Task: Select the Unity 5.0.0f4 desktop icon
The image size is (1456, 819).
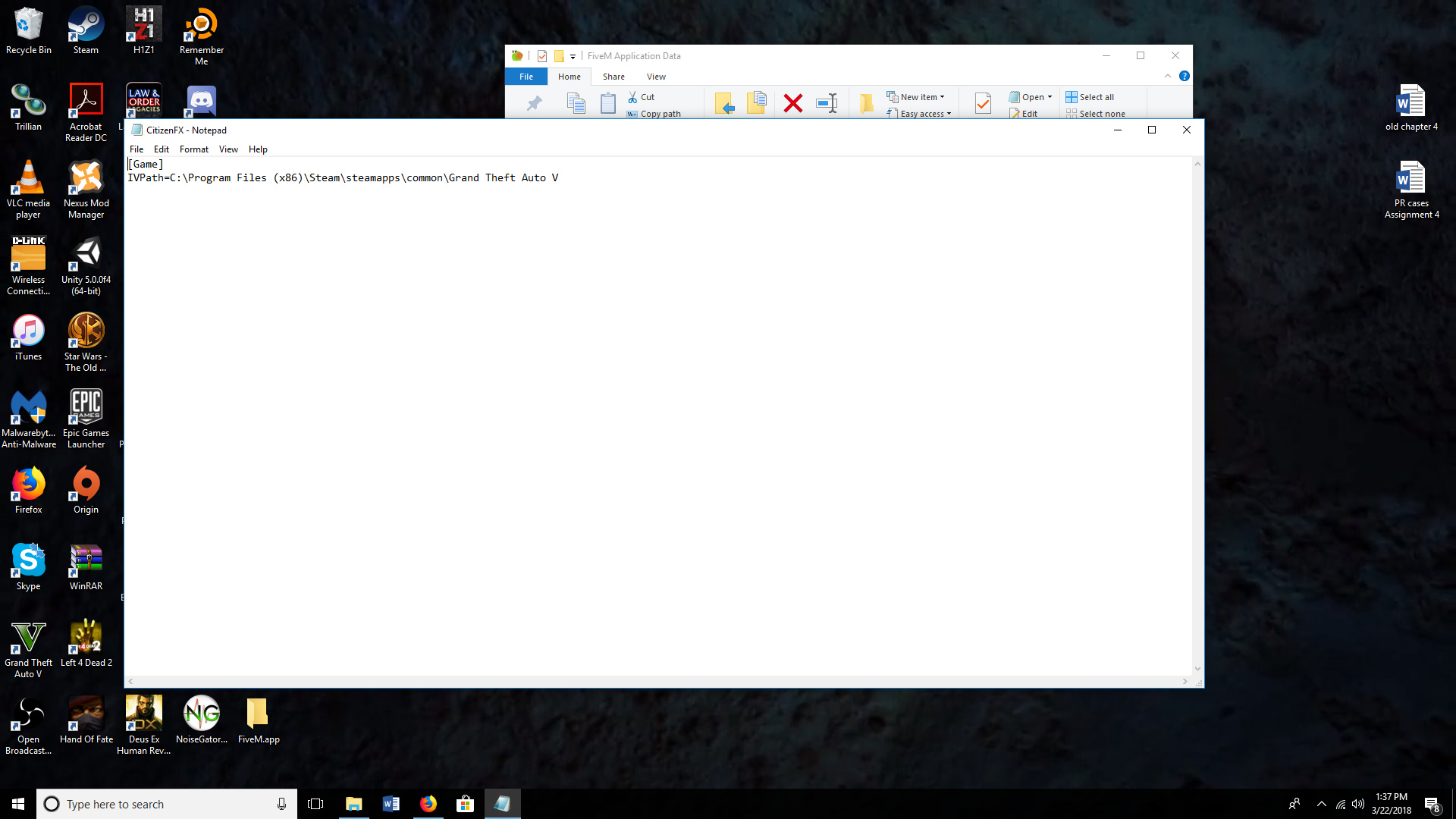Action: tap(86, 265)
